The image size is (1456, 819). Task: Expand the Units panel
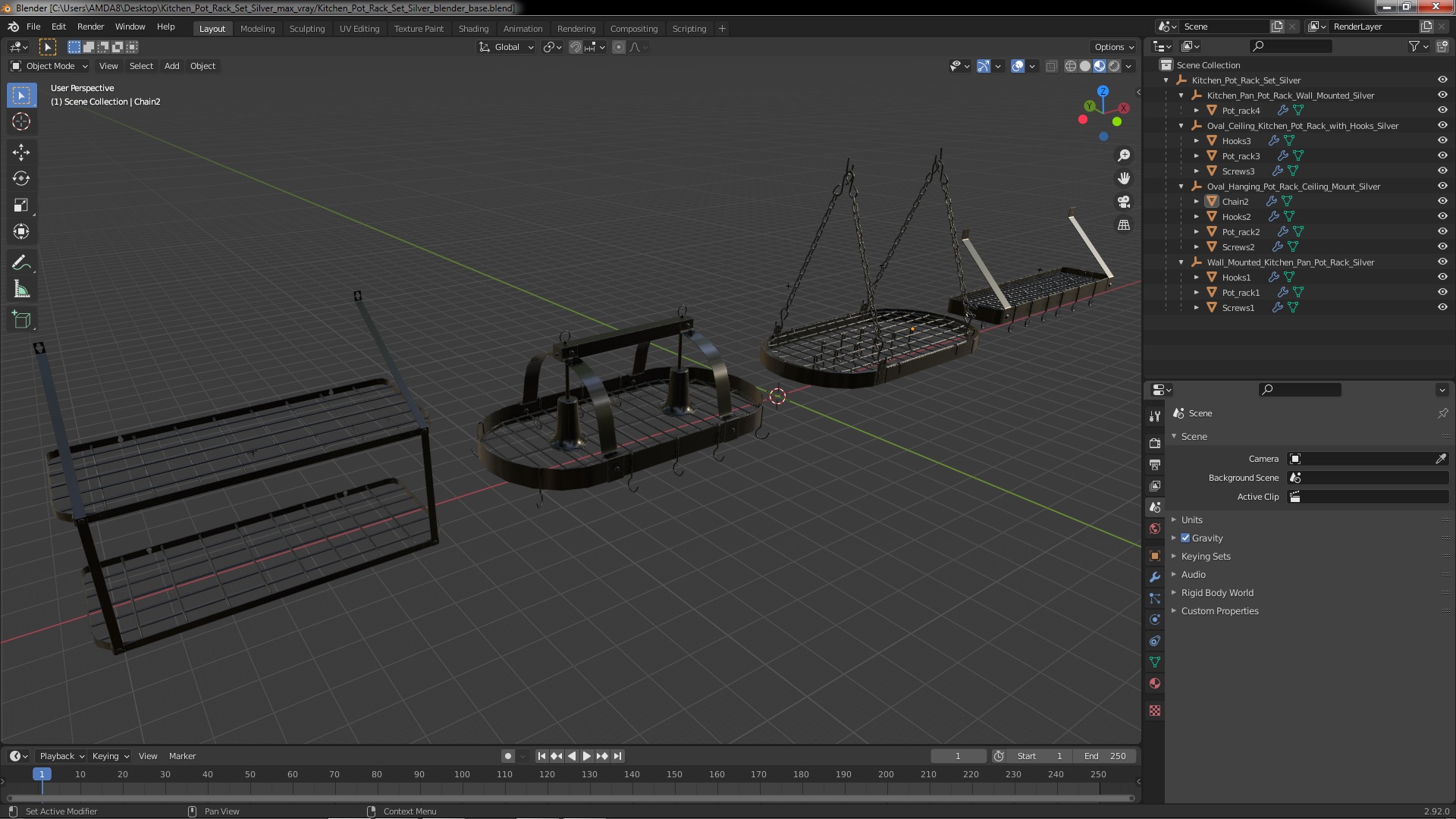[x=1191, y=519]
